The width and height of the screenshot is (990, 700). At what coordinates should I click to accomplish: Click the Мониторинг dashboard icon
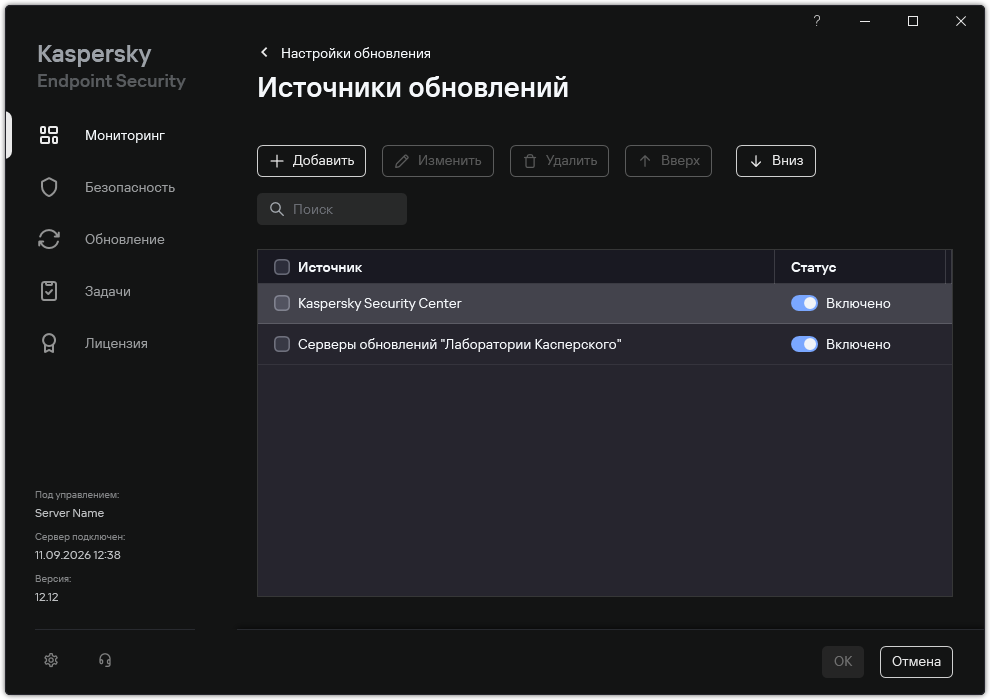[49, 135]
